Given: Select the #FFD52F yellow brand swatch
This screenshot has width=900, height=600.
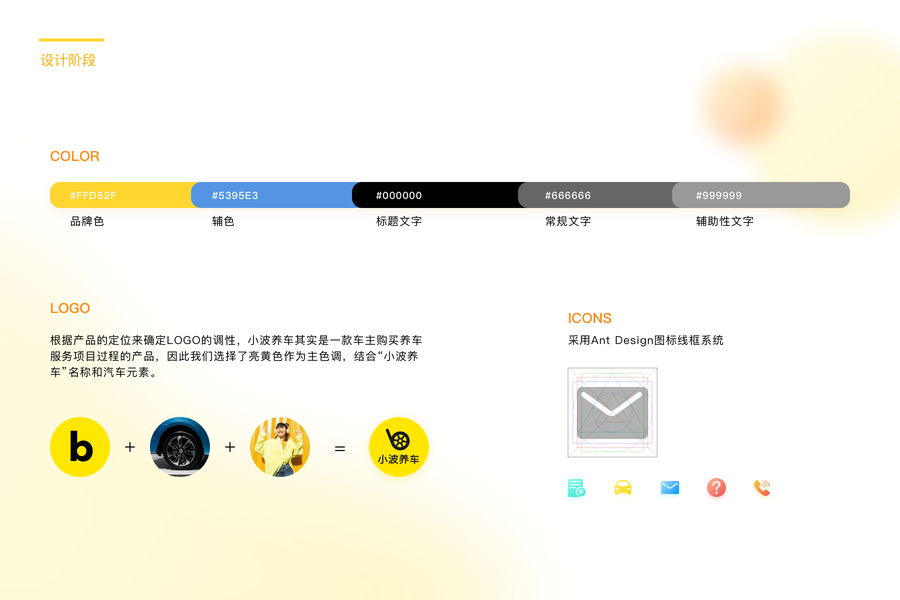Looking at the screenshot, I should click(x=121, y=195).
